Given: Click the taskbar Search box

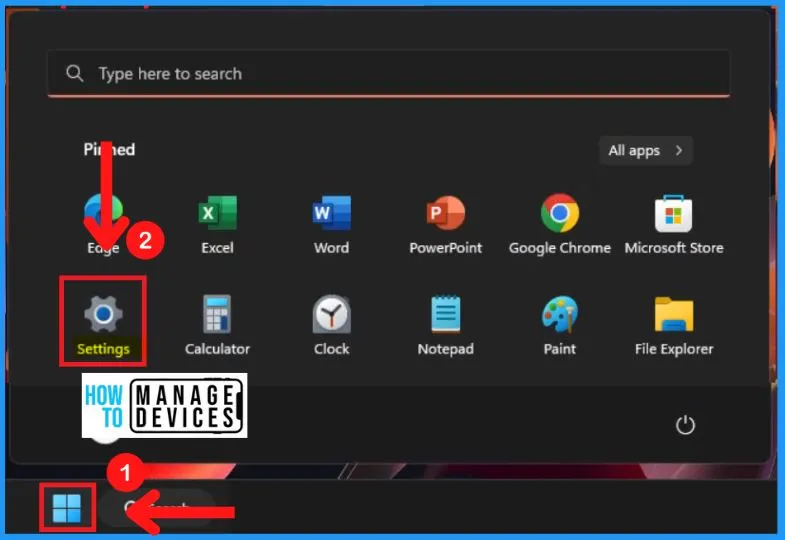Looking at the screenshot, I should point(157,508).
